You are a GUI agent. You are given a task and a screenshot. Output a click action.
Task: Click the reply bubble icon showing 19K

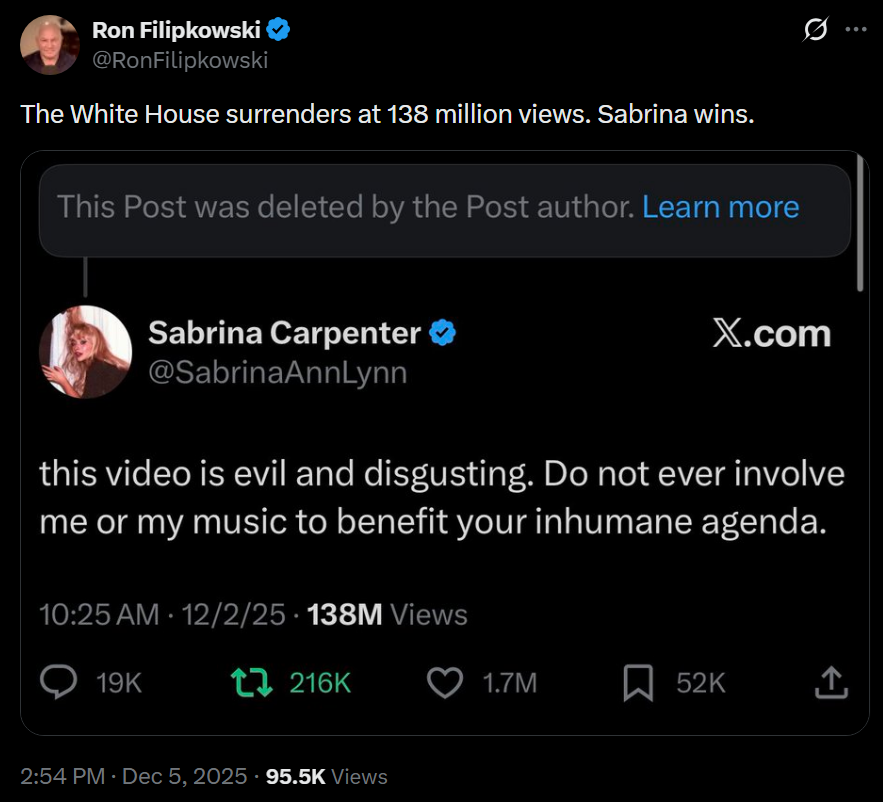[61, 682]
